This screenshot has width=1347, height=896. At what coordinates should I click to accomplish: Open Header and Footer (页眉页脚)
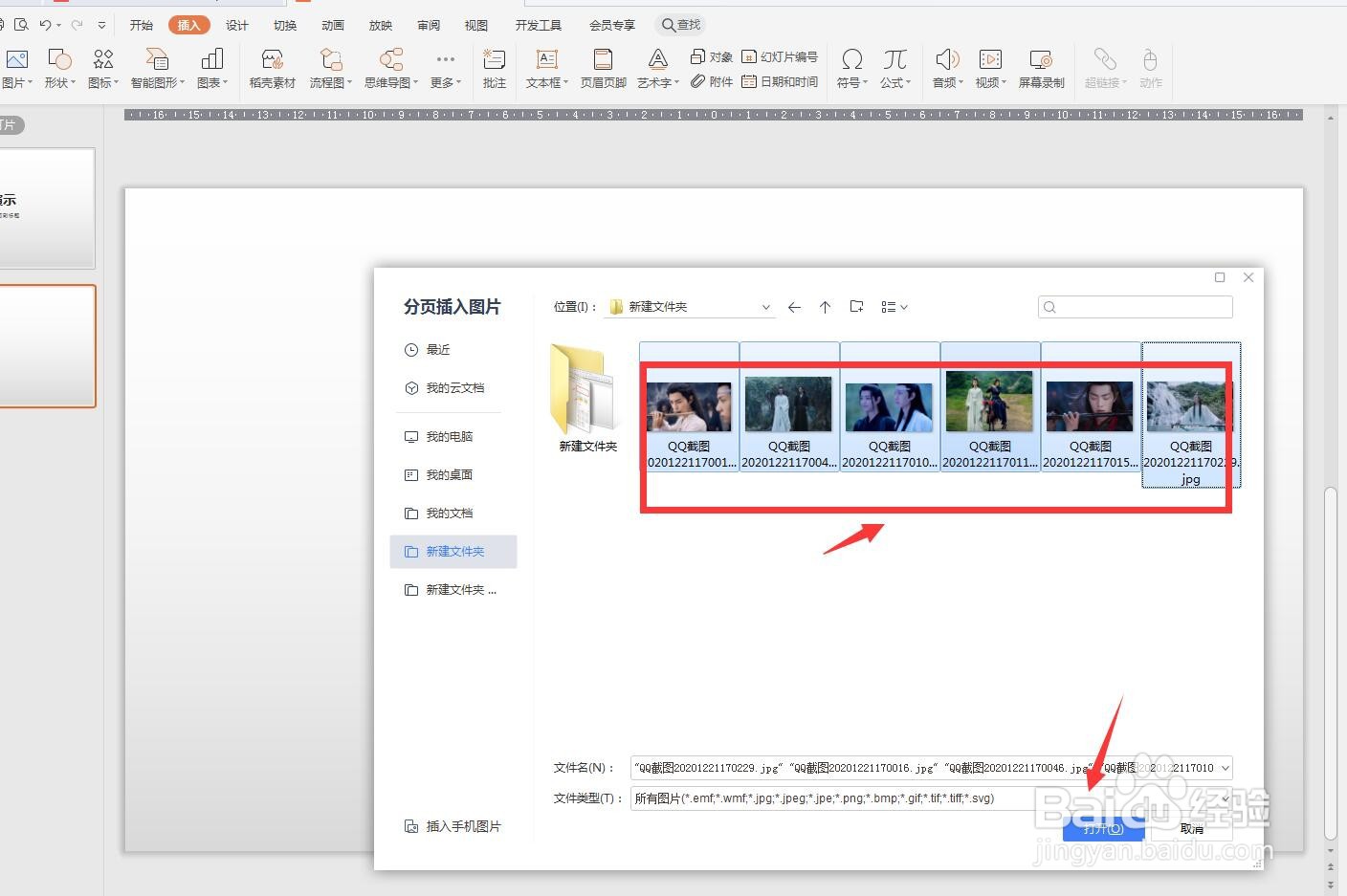(603, 69)
